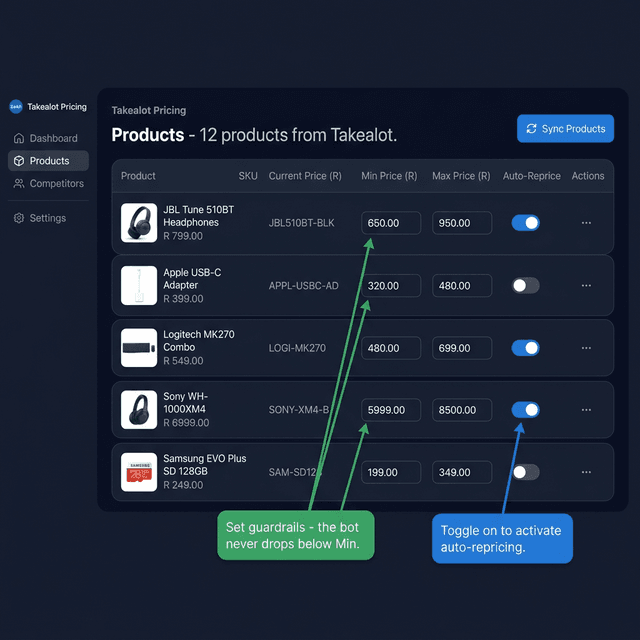Edit min price 650.00 for JBL headphones
Image resolution: width=640 pixels, height=640 pixels.
[391, 223]
